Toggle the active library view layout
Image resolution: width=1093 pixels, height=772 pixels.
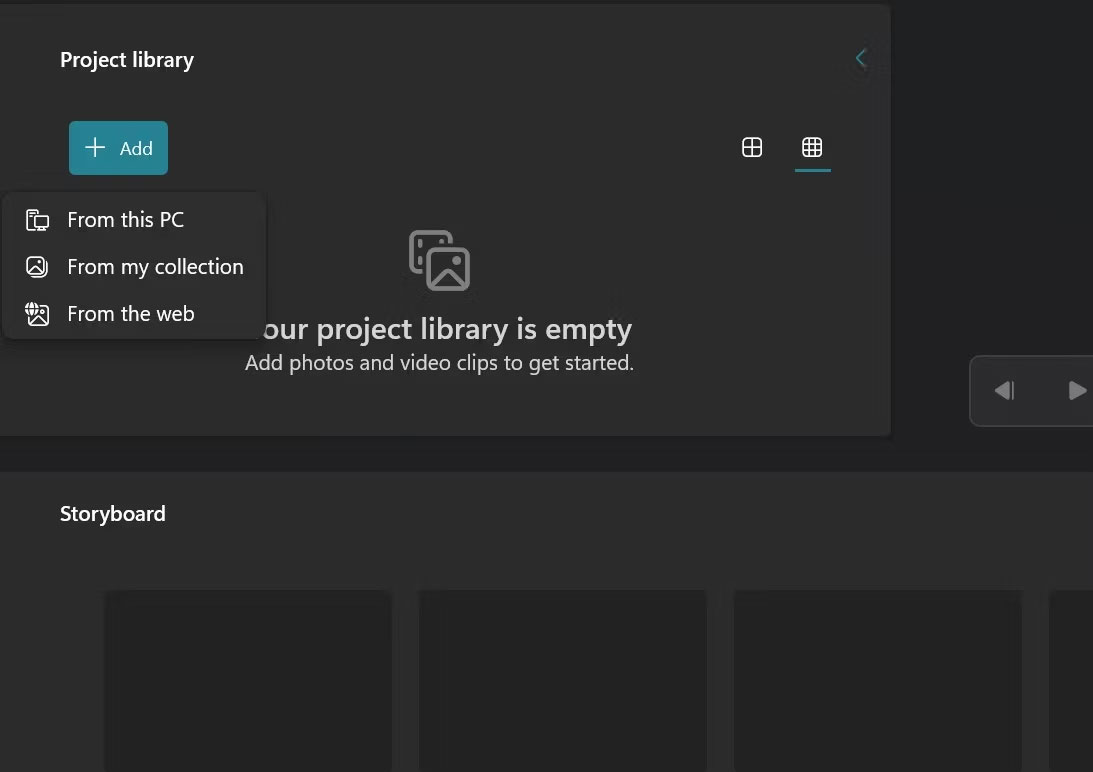[812, 146]
